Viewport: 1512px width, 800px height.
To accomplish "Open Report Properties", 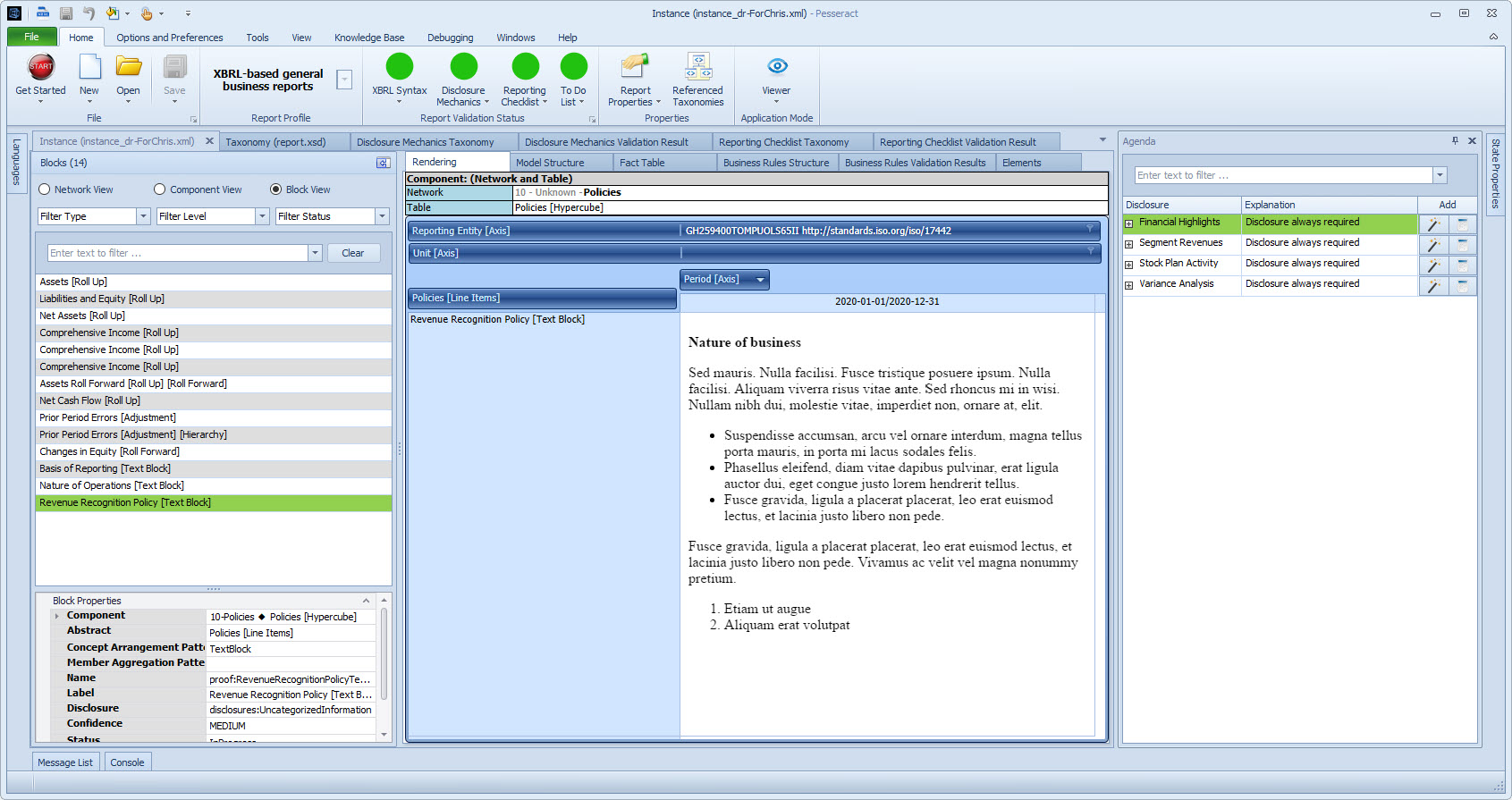I will click(x=635, y=79).
